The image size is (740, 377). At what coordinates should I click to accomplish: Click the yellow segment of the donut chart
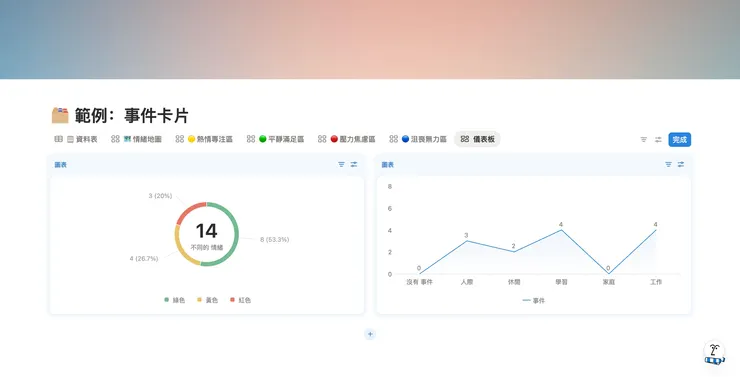click(x=182, y=248)
